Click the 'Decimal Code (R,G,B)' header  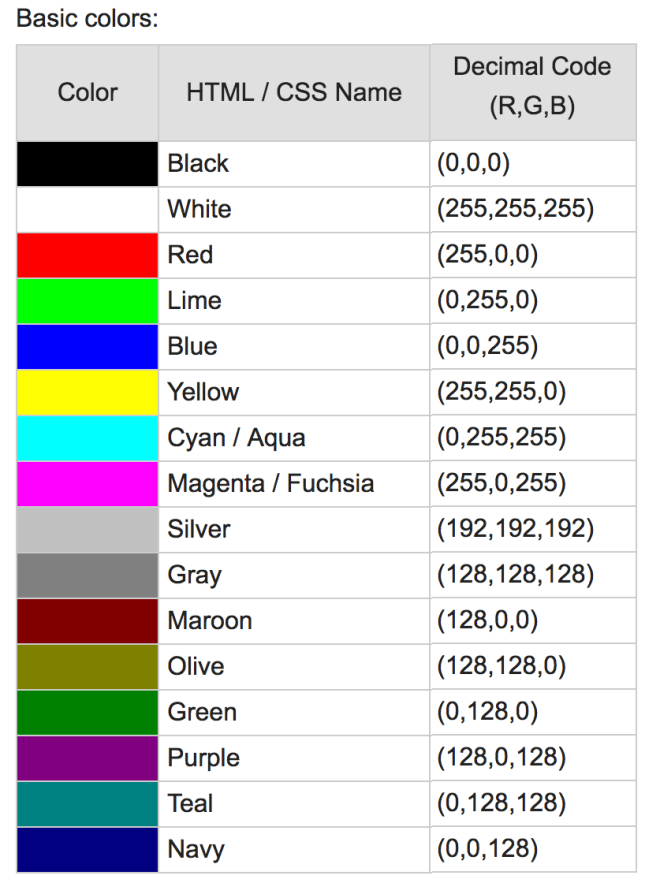(532, 88)
